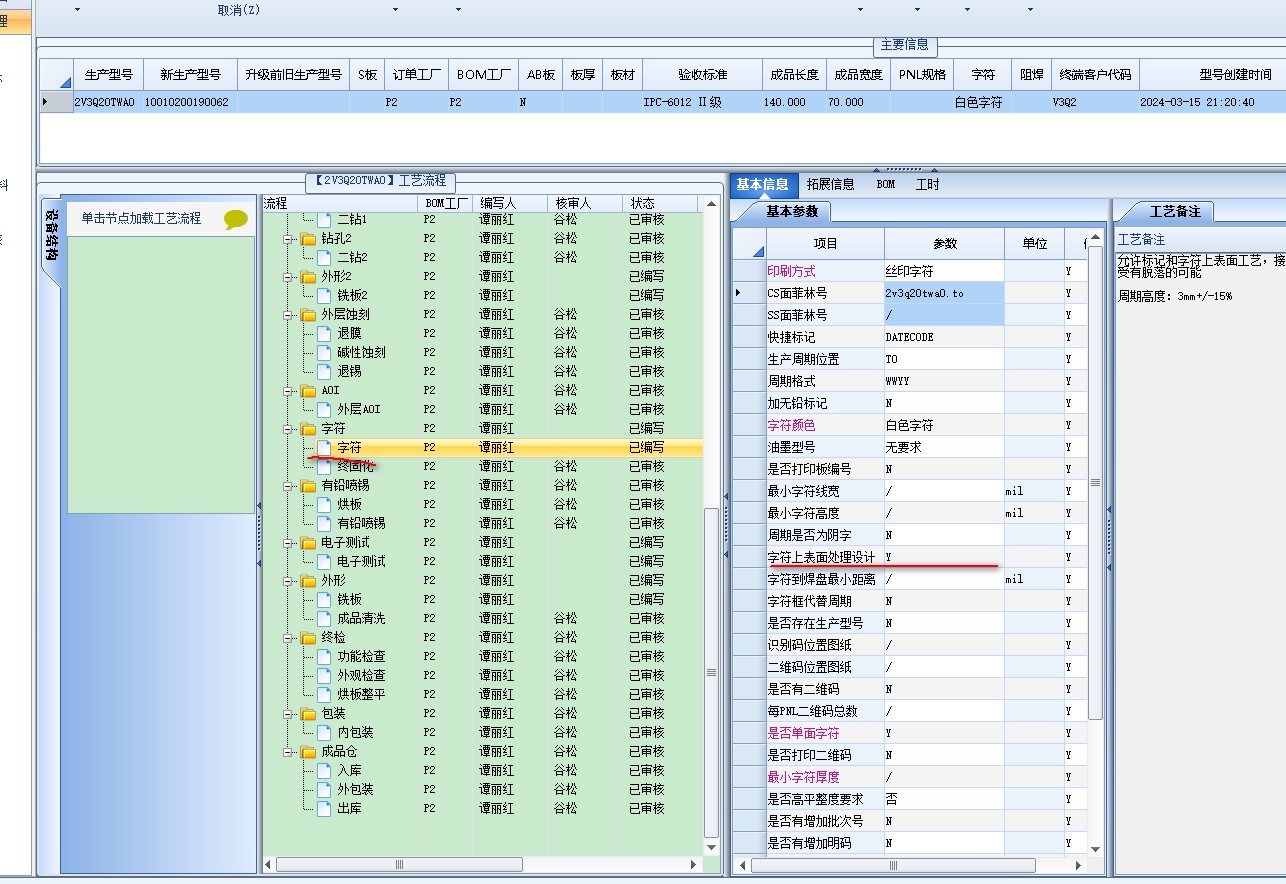Open the 拓展信息 tab

(831, 184)
